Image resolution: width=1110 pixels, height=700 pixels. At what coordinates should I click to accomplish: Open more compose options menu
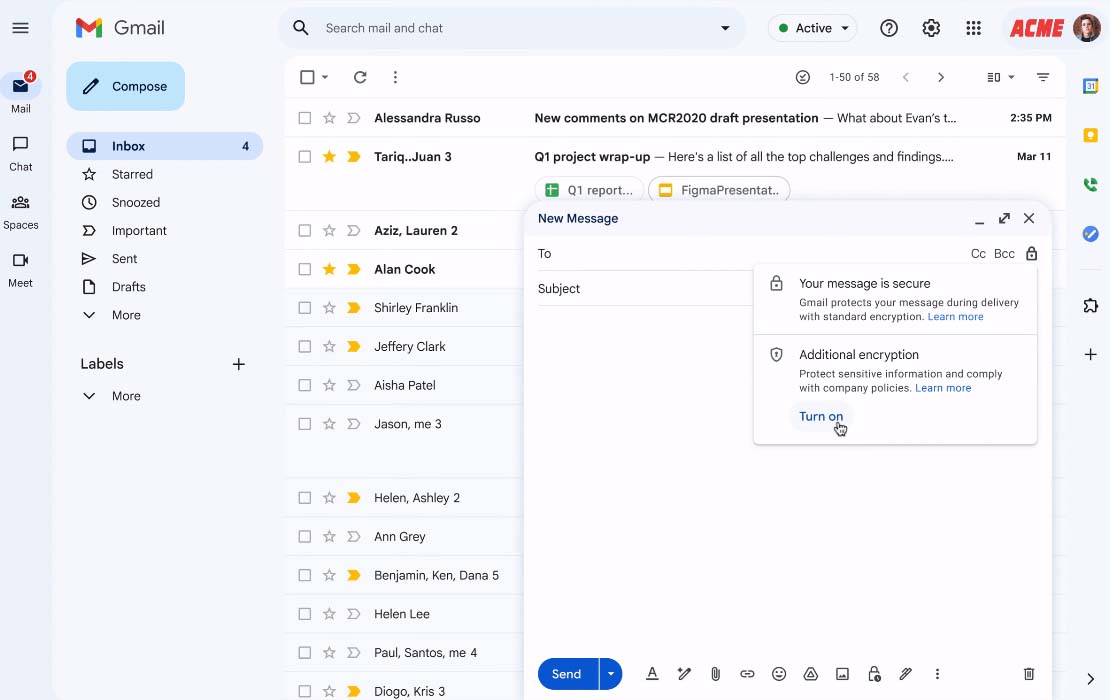pyautogui.click(x=937, y=674)
